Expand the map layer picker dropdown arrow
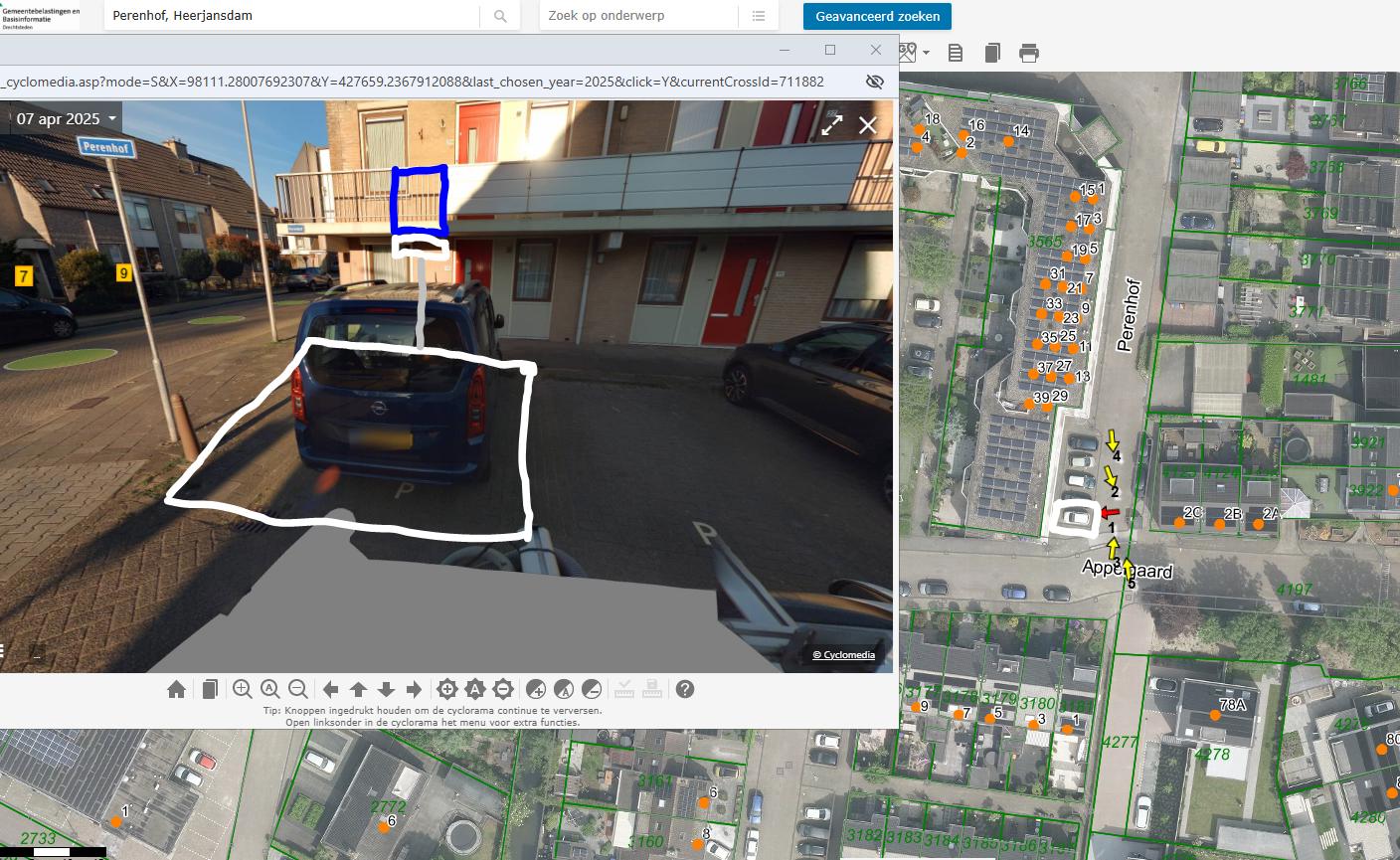 (926, 53)
